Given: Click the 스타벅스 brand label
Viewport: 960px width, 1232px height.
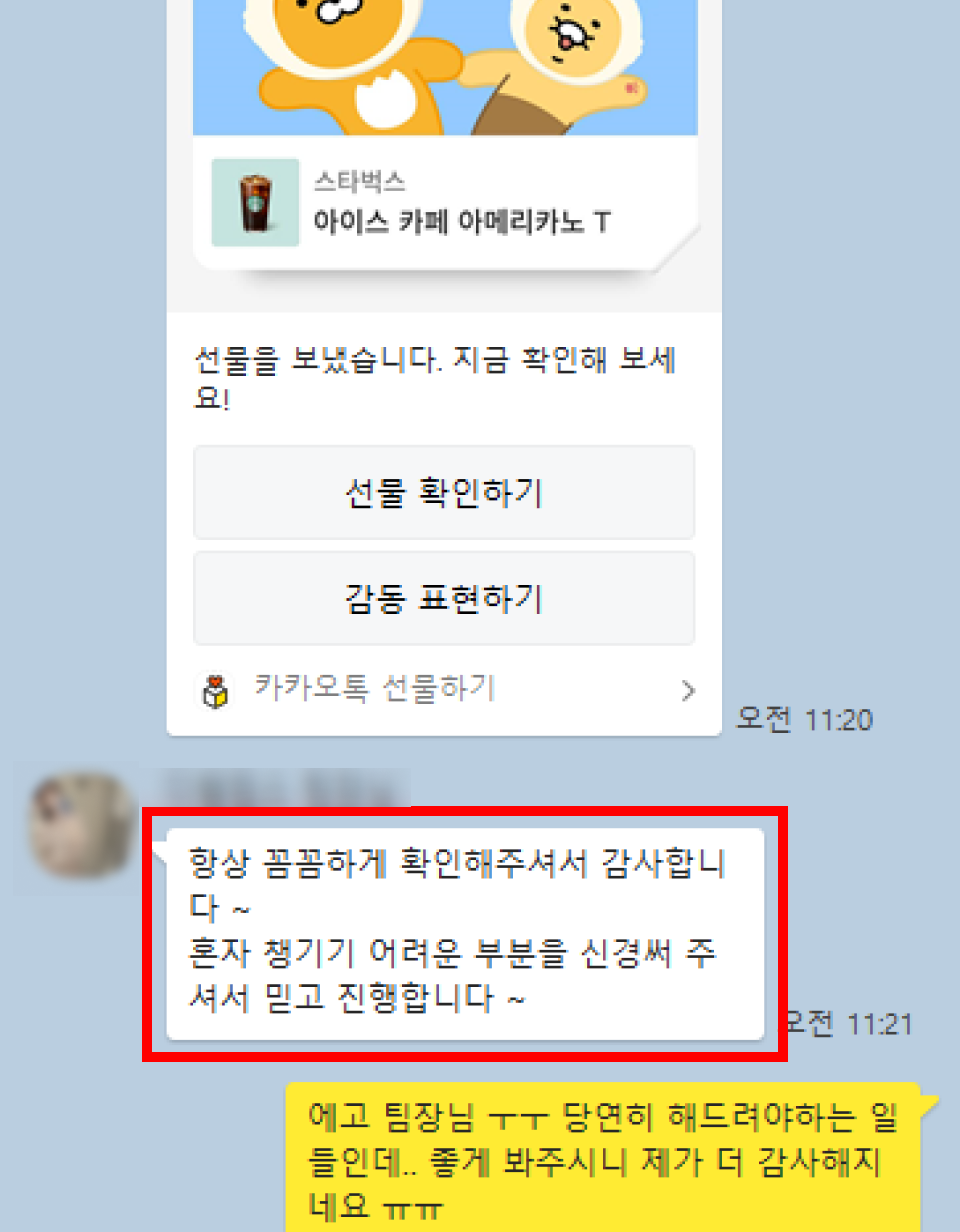Looking at the screenshot, I should pyautogui.click(x=359, y=181).
